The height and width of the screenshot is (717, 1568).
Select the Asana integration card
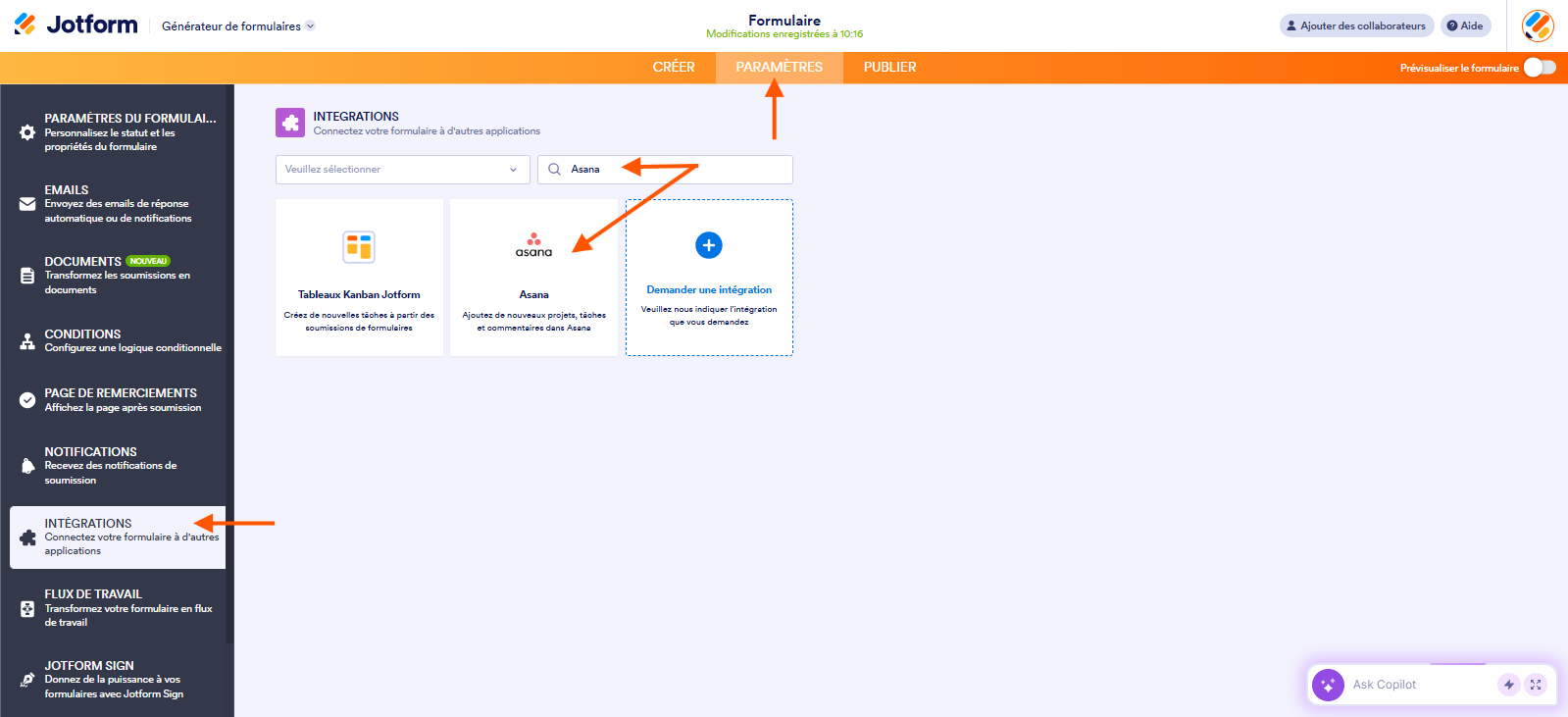tap(534, 278)
